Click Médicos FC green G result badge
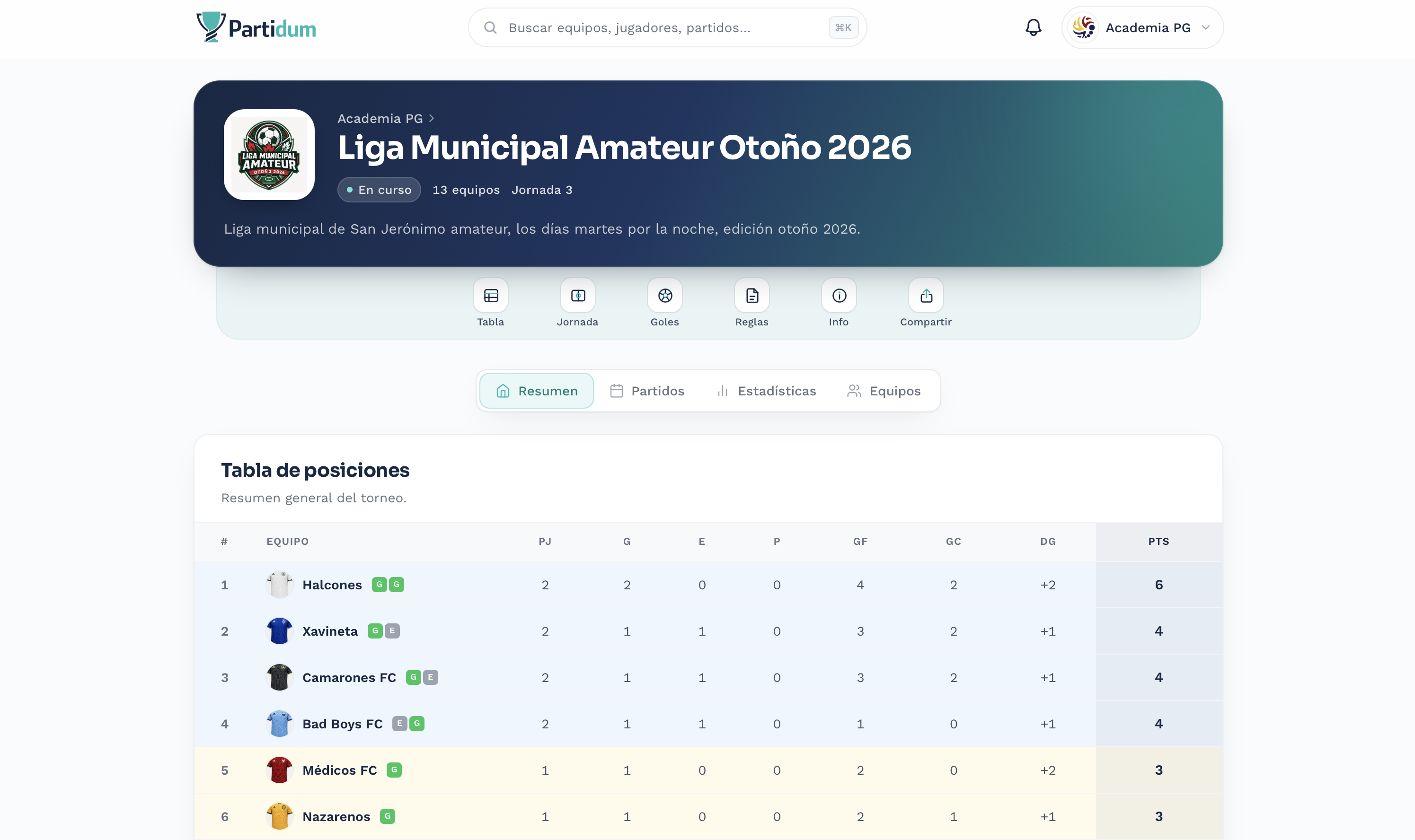Screen dimensions: 1415x840 point(394,770)
